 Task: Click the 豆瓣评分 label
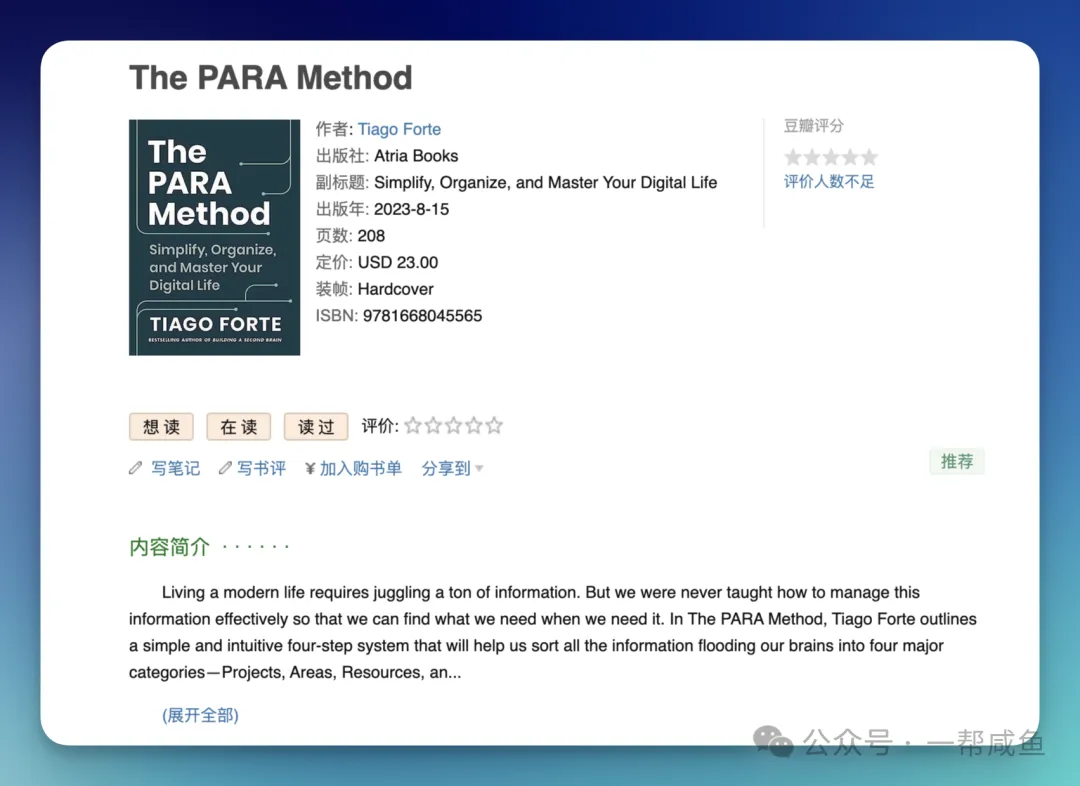click(813, 125)
